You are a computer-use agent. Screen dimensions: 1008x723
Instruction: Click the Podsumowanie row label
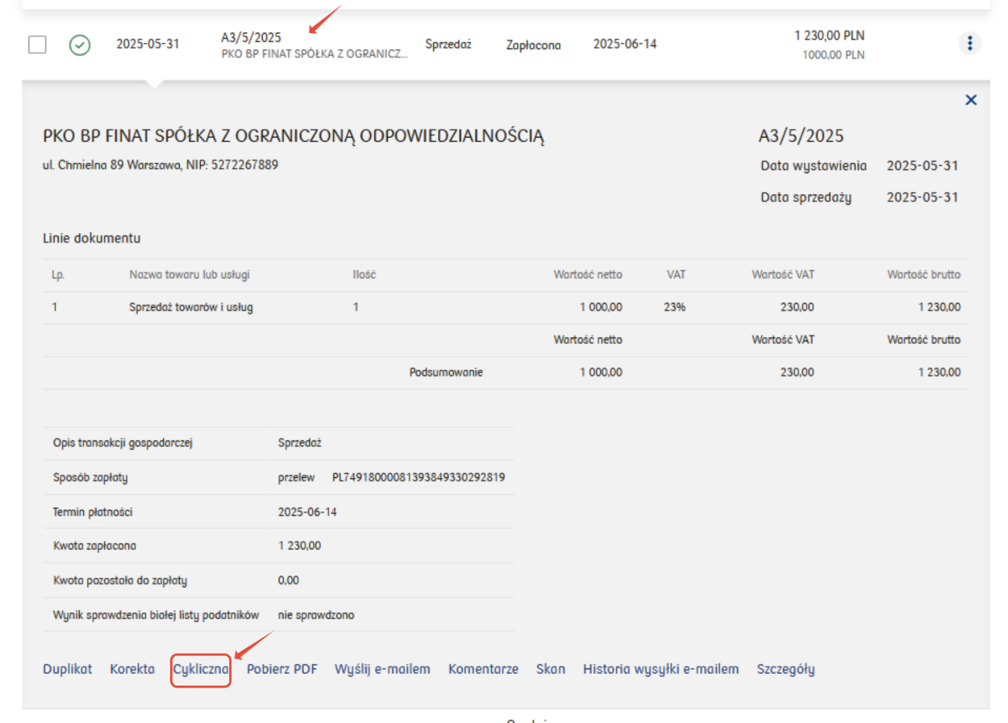(x=446, y=372)
